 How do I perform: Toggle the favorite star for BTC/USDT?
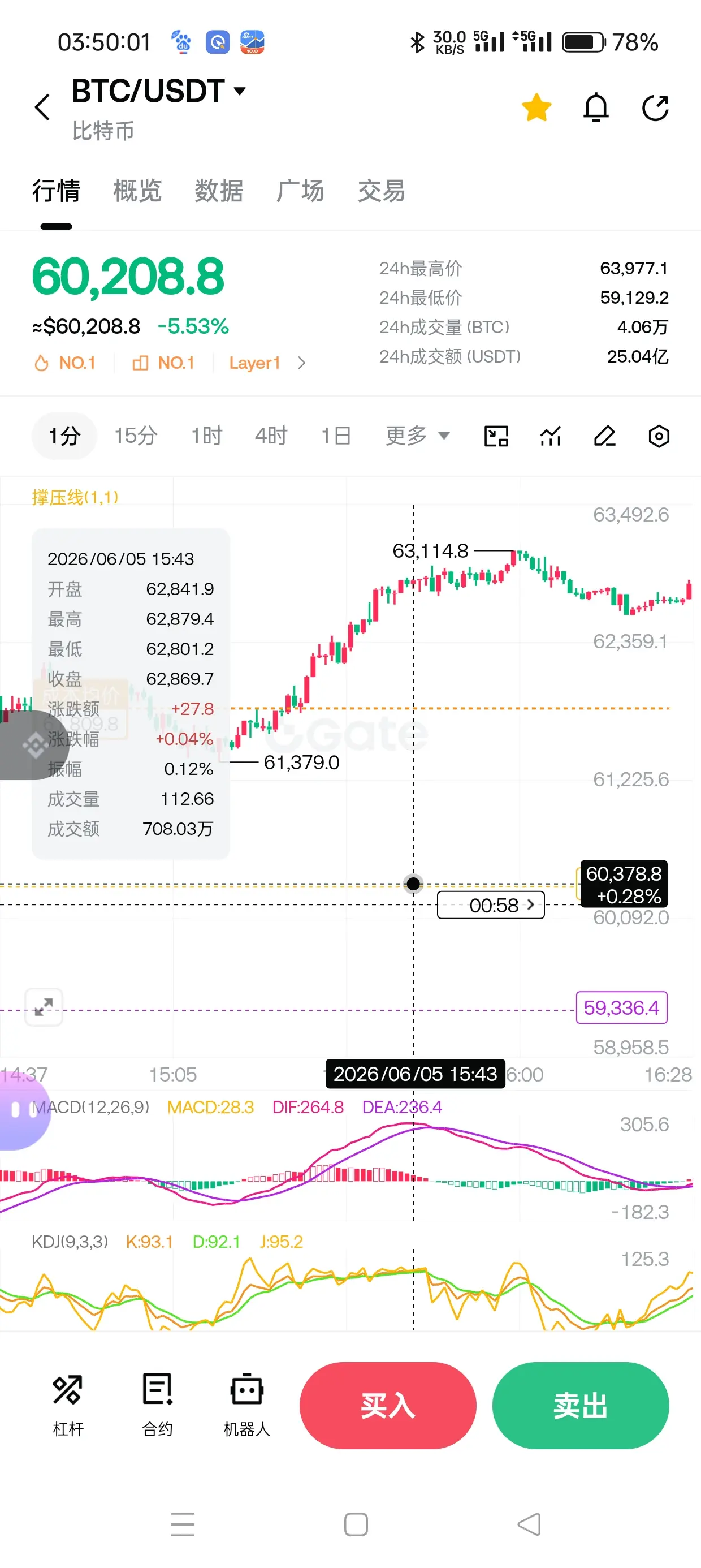pyautogui.click(x=536, y=107)
